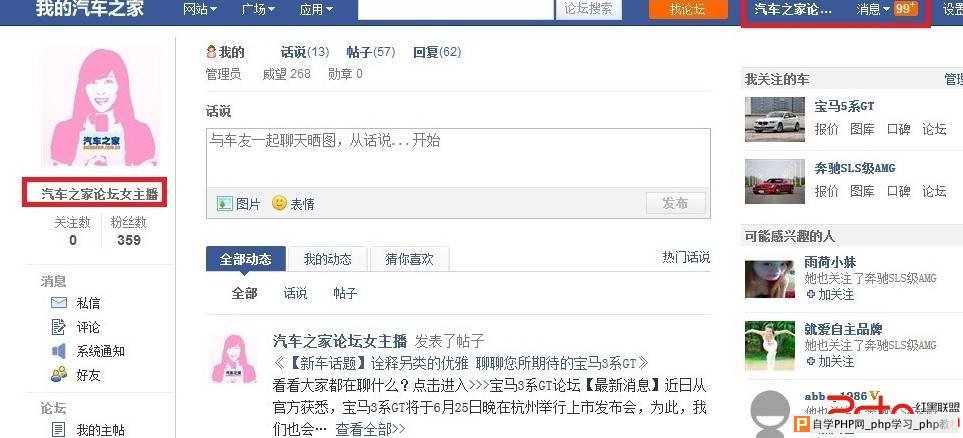
Task: Open the 查看全部>> link
Action: click(370, 429)
